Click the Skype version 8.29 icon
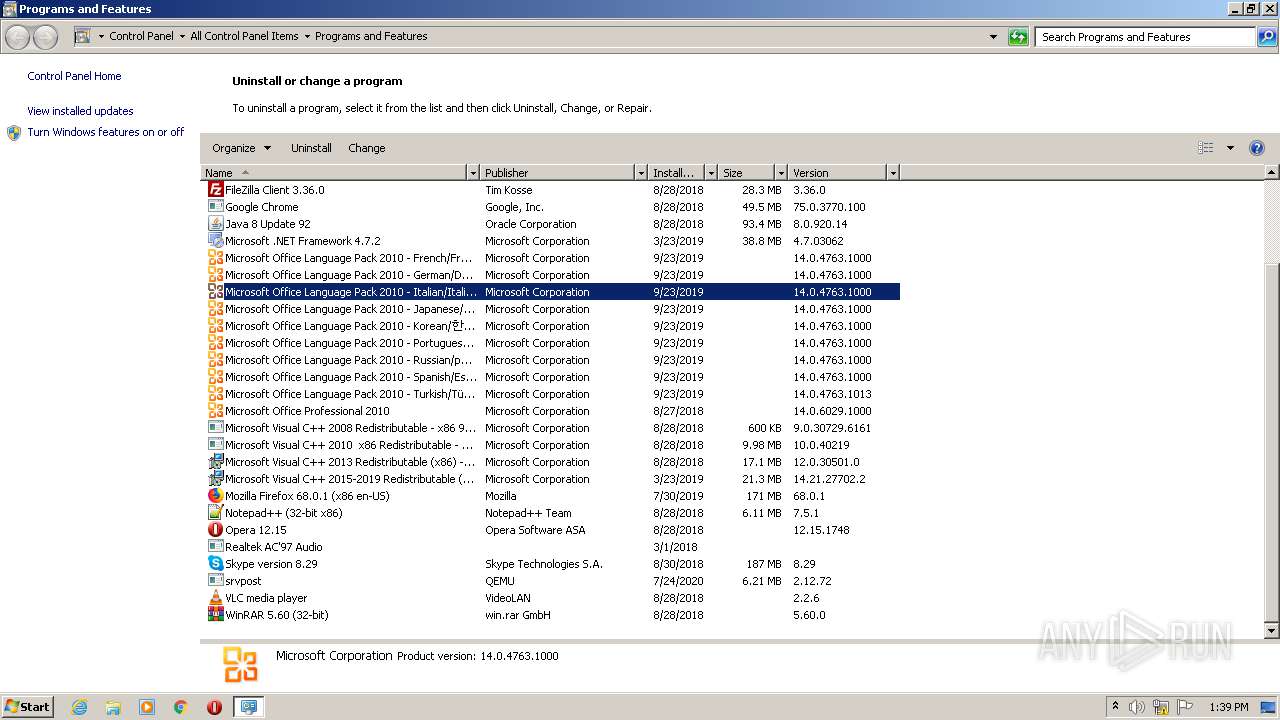 coord(215,564)
